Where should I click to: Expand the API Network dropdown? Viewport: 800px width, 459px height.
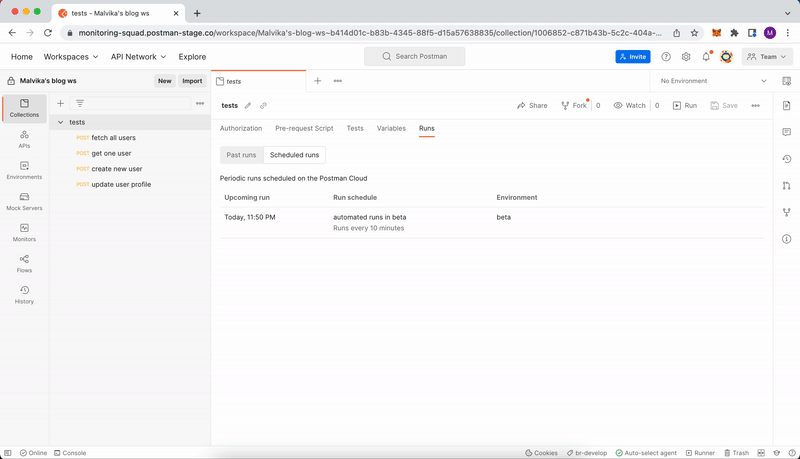(138, 57)
